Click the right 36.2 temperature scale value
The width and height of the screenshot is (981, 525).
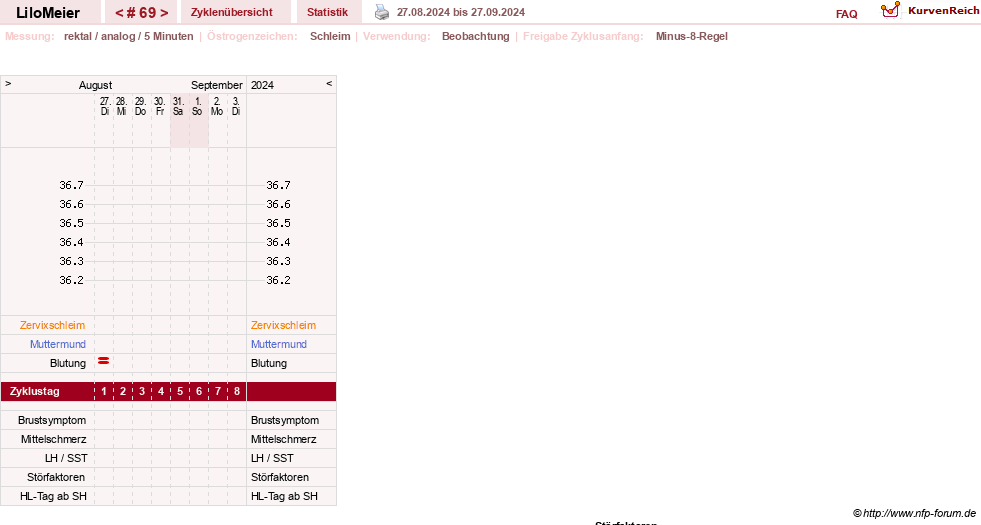coord(278,280)
